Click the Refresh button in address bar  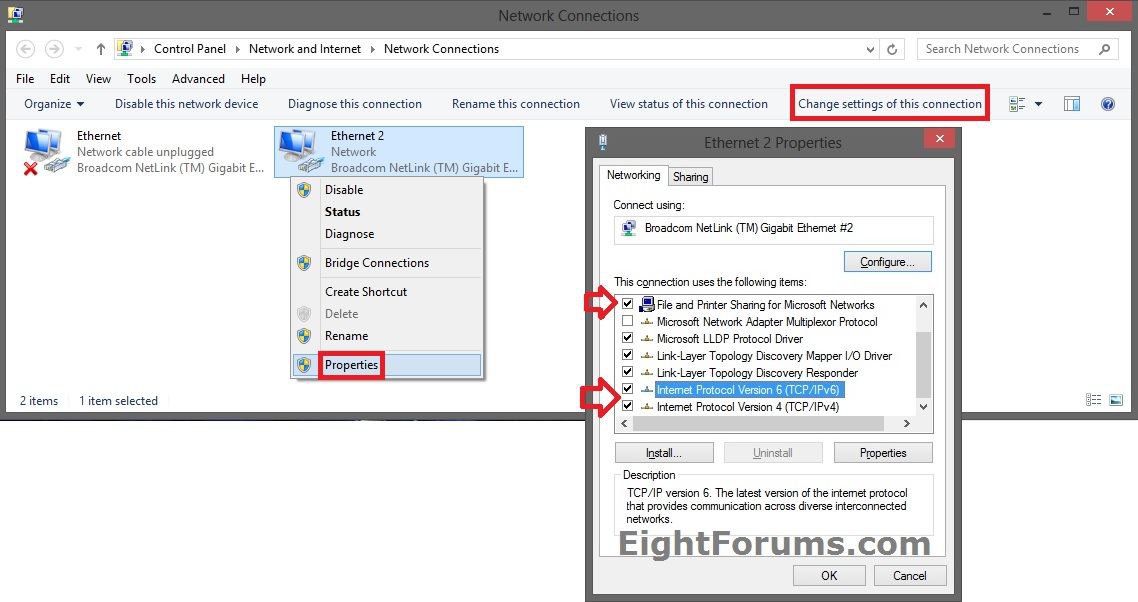893,49
